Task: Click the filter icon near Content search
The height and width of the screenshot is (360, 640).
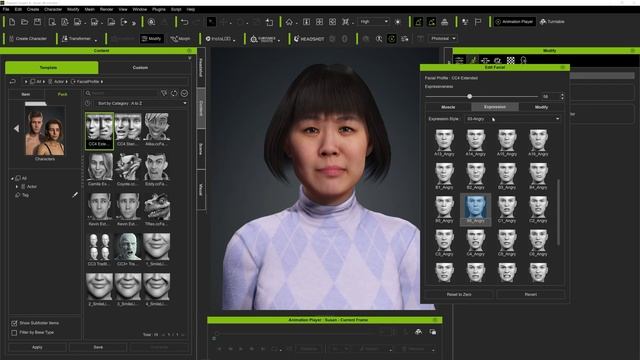Action: 164,93
